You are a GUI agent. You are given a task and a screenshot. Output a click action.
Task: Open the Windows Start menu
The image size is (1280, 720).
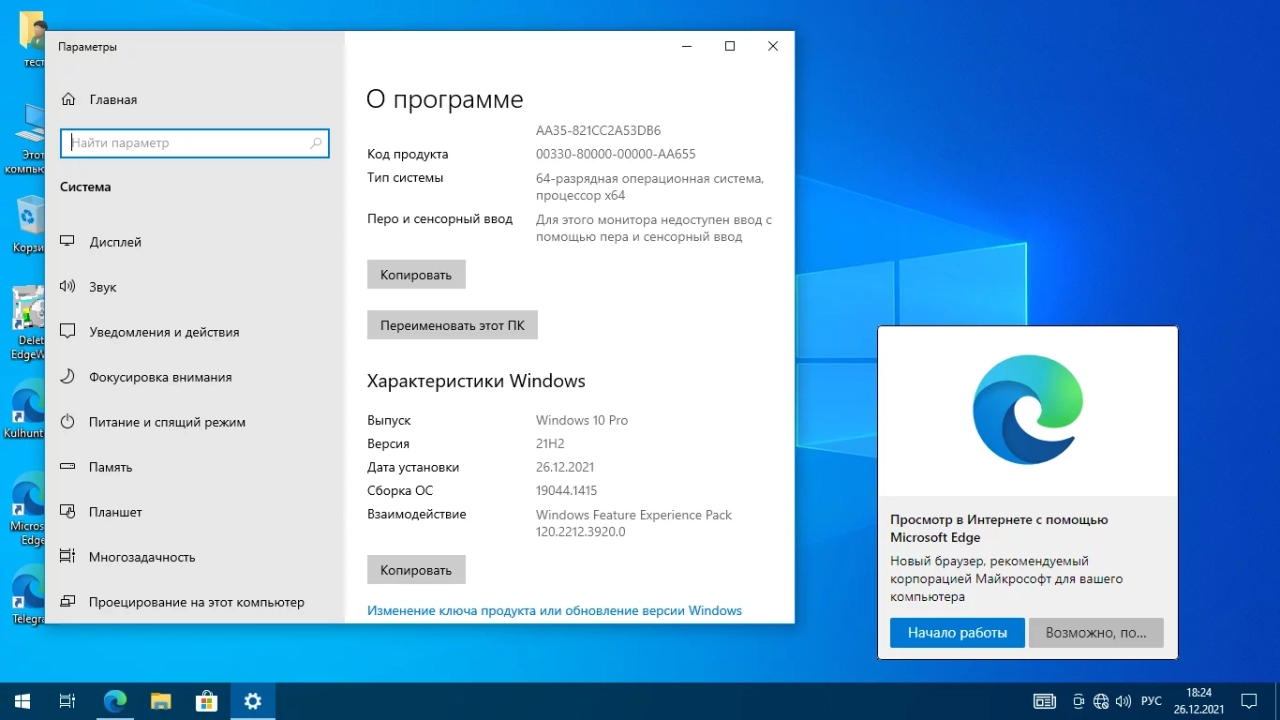click(22, 701)
